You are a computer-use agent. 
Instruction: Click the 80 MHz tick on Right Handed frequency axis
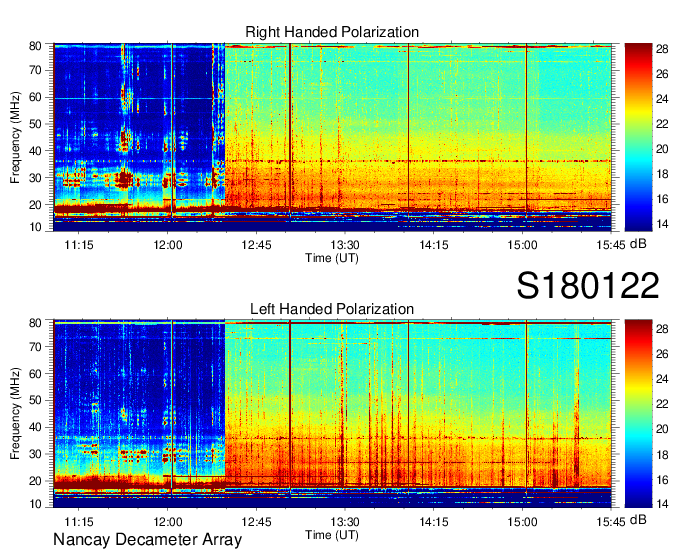click(x=36, y=46)
